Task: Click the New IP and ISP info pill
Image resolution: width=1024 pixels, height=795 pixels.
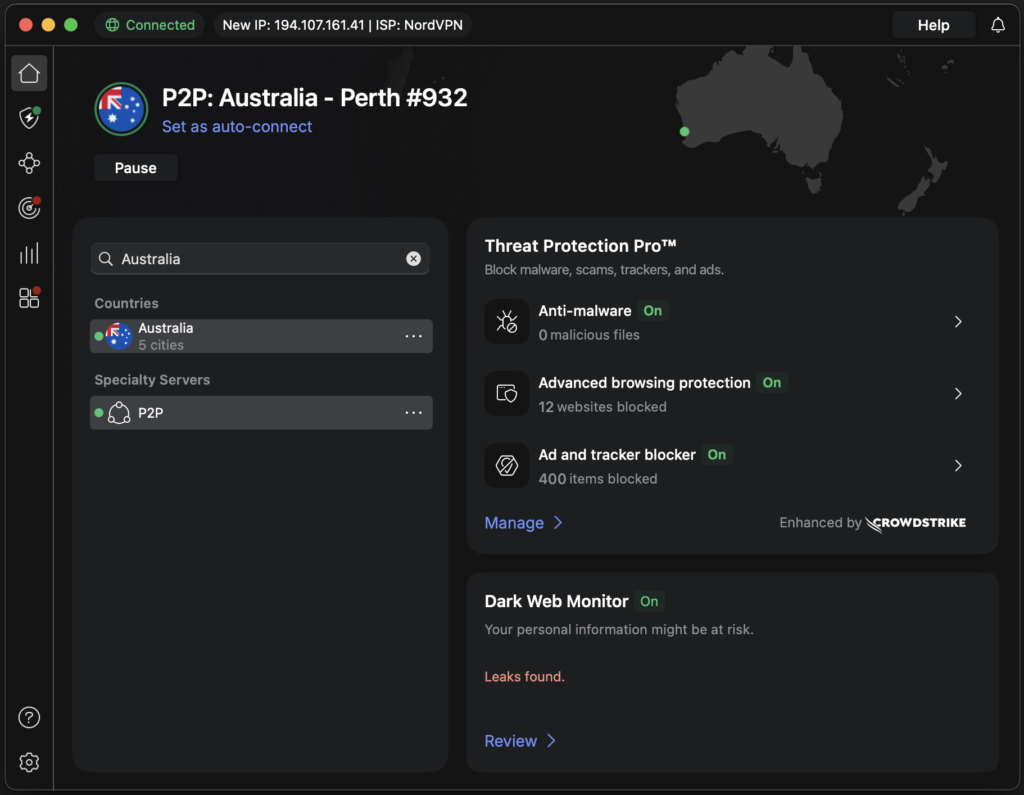Action: tap(342, 25)
